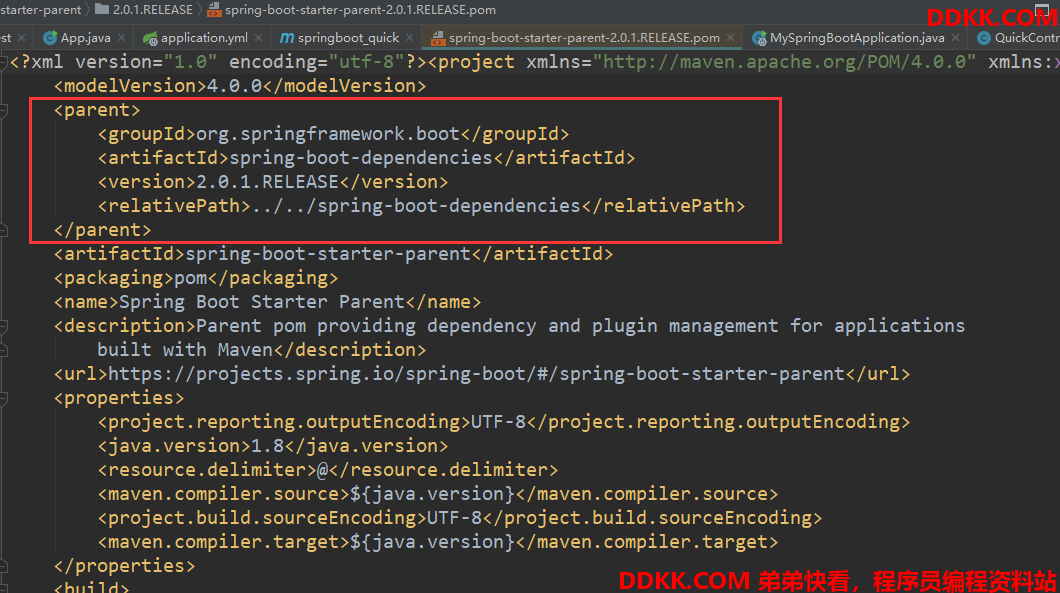This screenshot has height=593, width=1060.
Task: Click the closing properties tag
Action: click(x=124, y=566)
